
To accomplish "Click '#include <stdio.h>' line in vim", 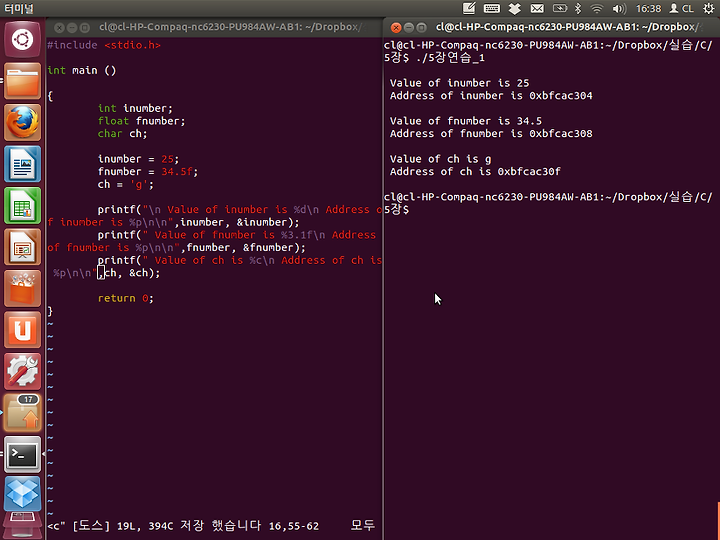I will click(x=104, y=45).
